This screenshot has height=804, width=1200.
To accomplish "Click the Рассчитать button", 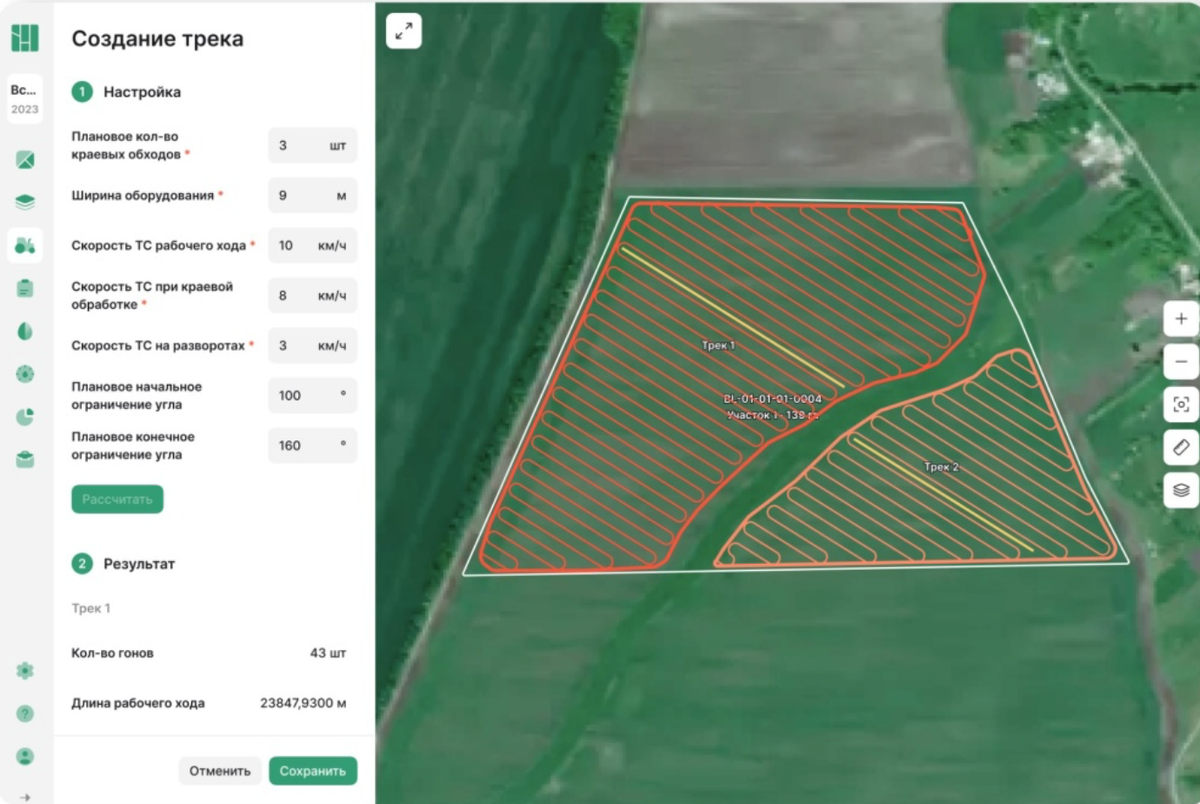I will 117,499.
